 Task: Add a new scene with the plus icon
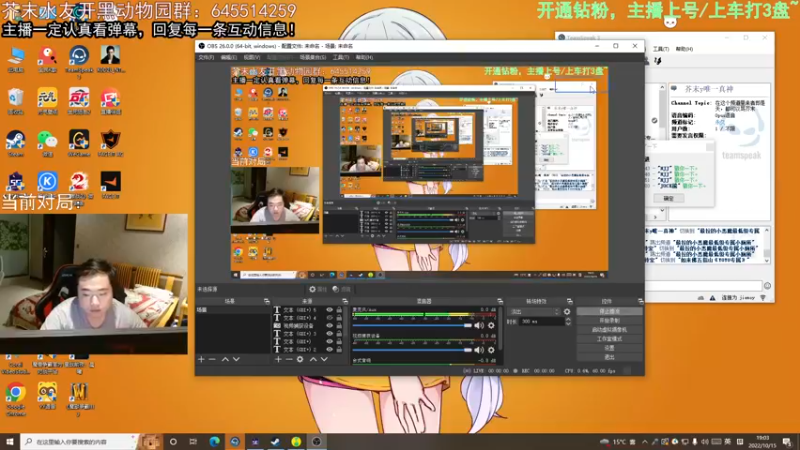point(201,359)
